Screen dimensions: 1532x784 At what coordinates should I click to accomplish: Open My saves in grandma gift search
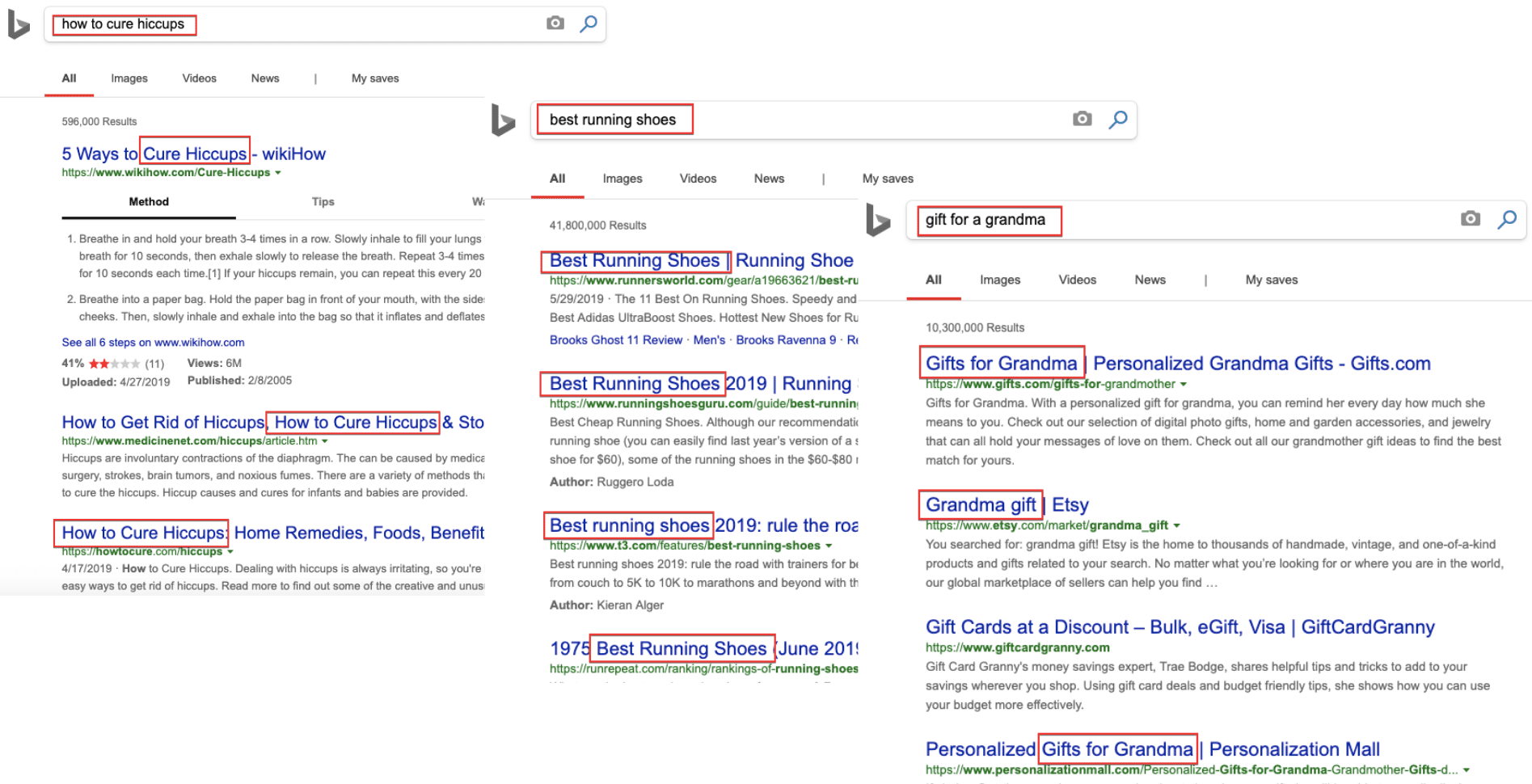[x=1272, y=280]
